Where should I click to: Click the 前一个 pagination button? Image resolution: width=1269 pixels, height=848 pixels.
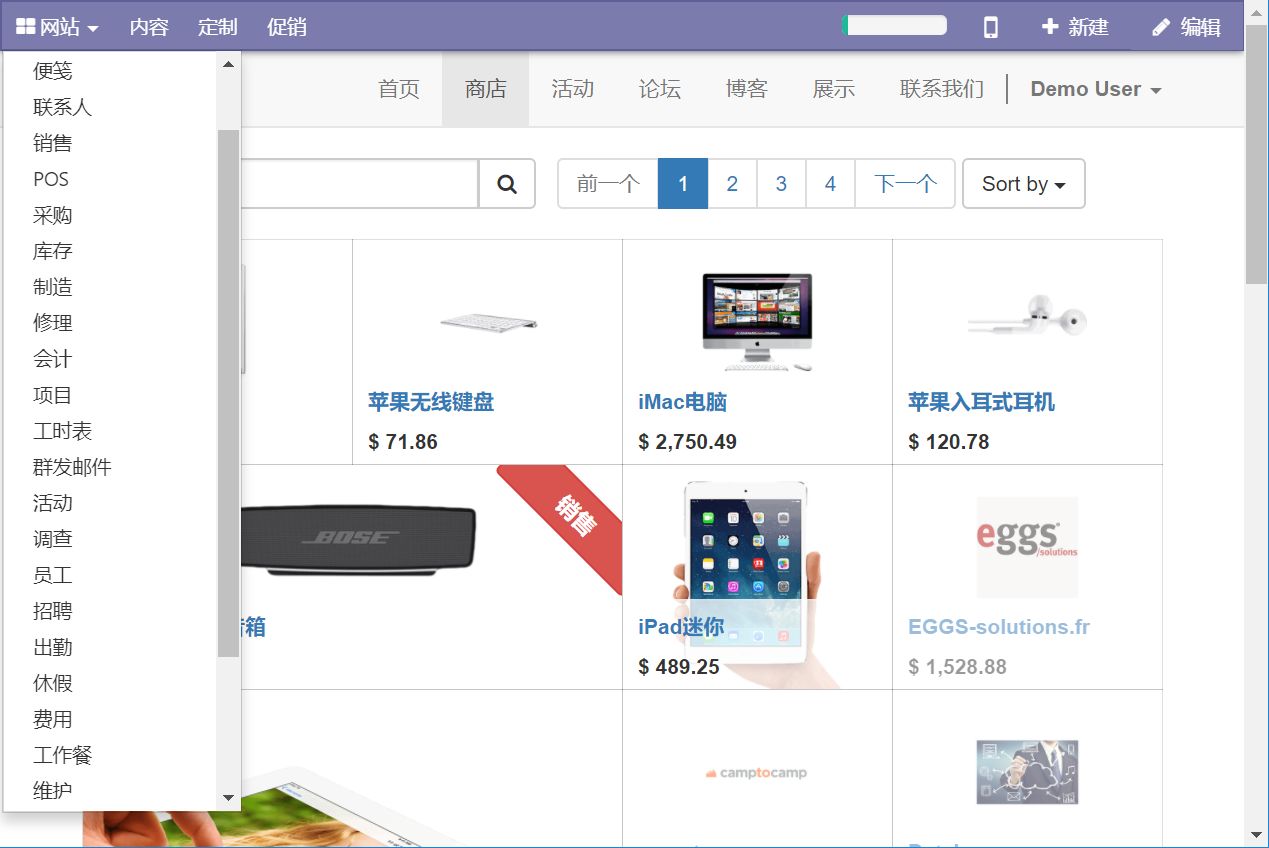[x=608, y=184]
